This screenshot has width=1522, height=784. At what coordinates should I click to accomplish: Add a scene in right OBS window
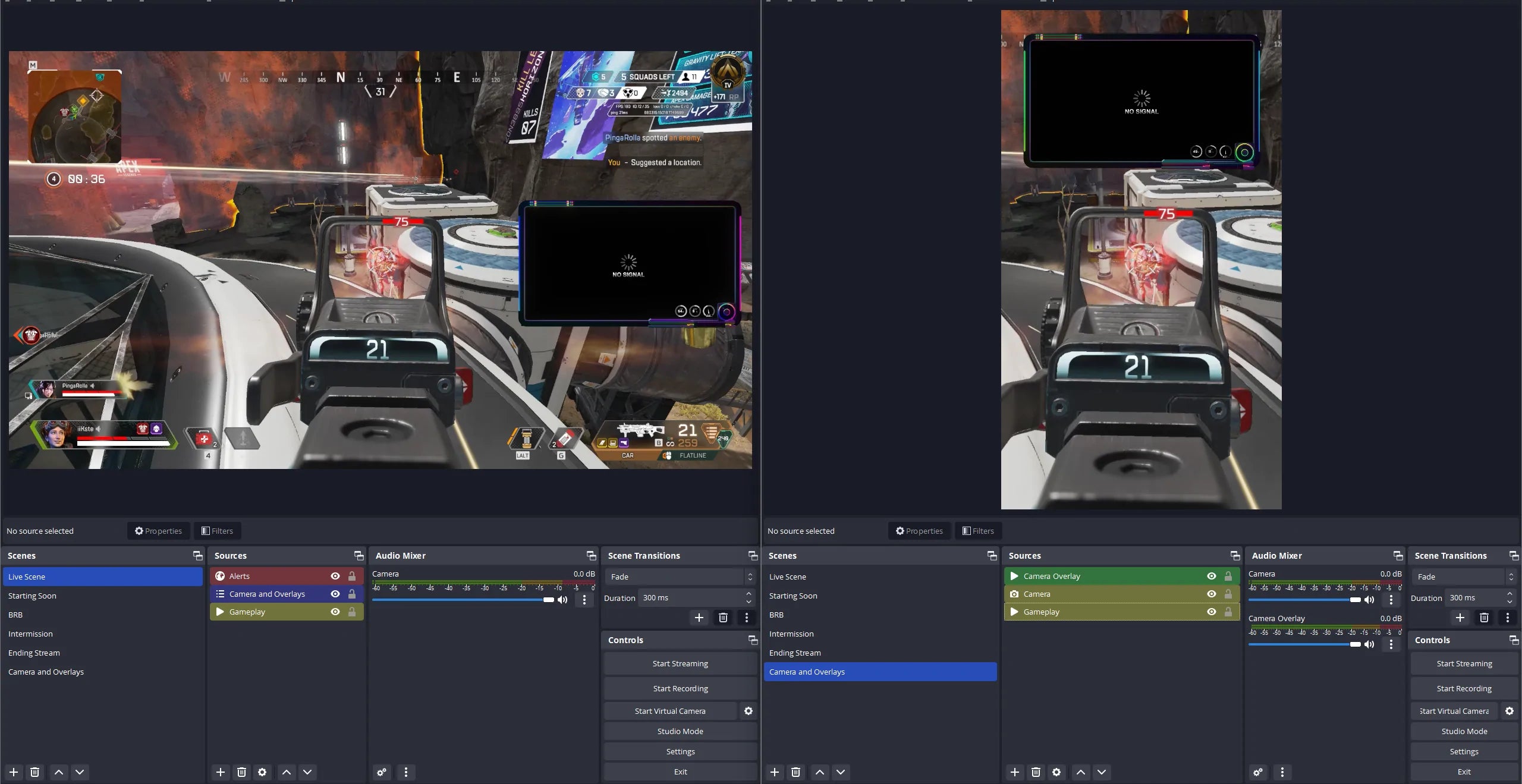point(775,772)
